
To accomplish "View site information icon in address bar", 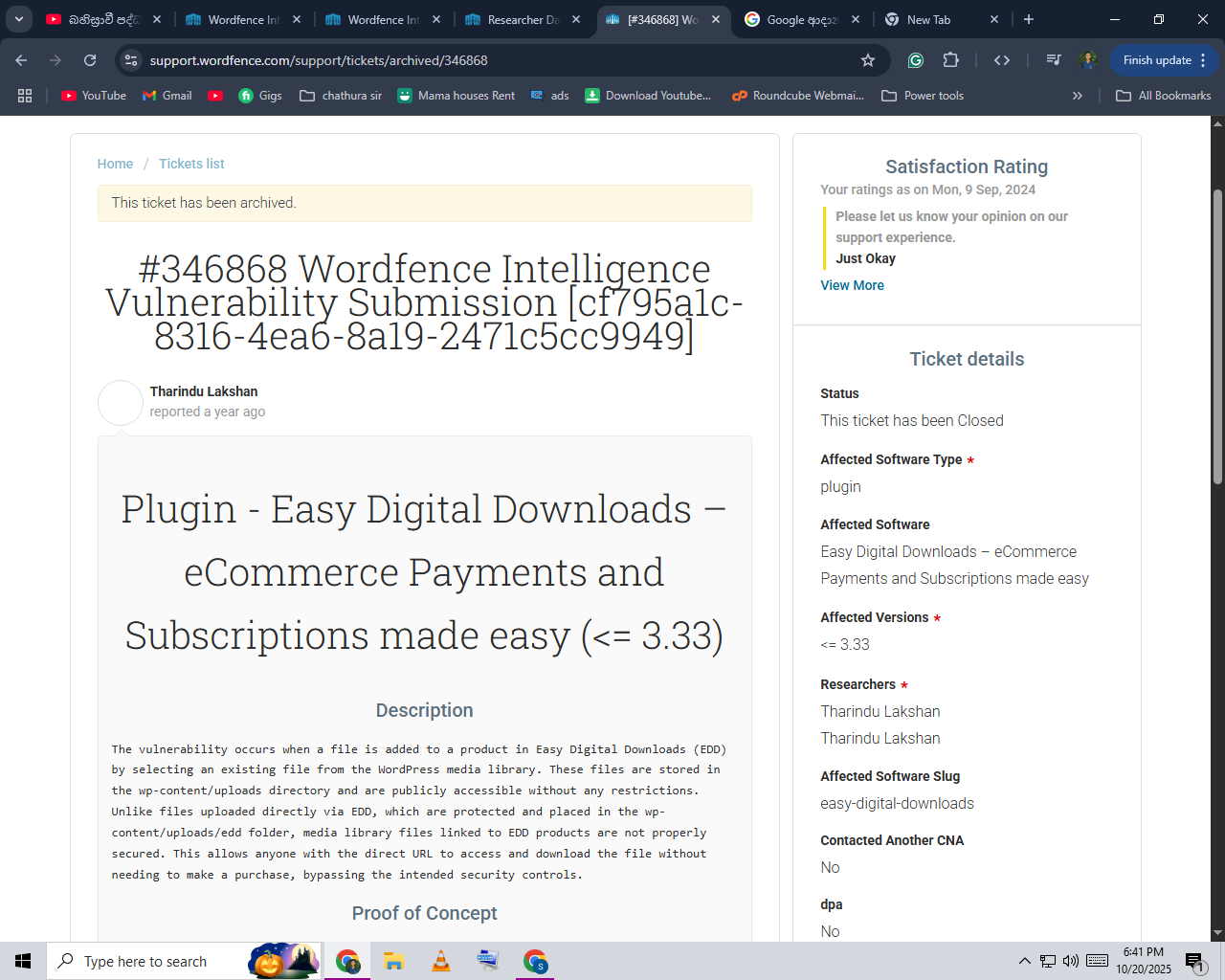I will (x=131, y=60).
